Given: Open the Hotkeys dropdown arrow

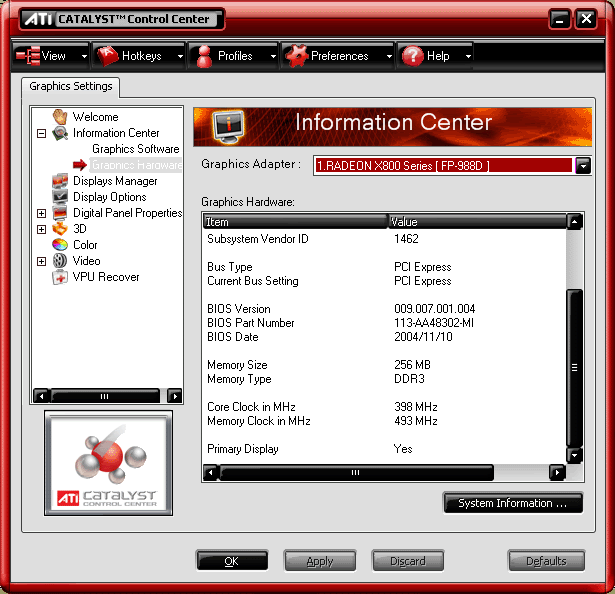Looking at the screenshot, I should (x=180, y=56).
